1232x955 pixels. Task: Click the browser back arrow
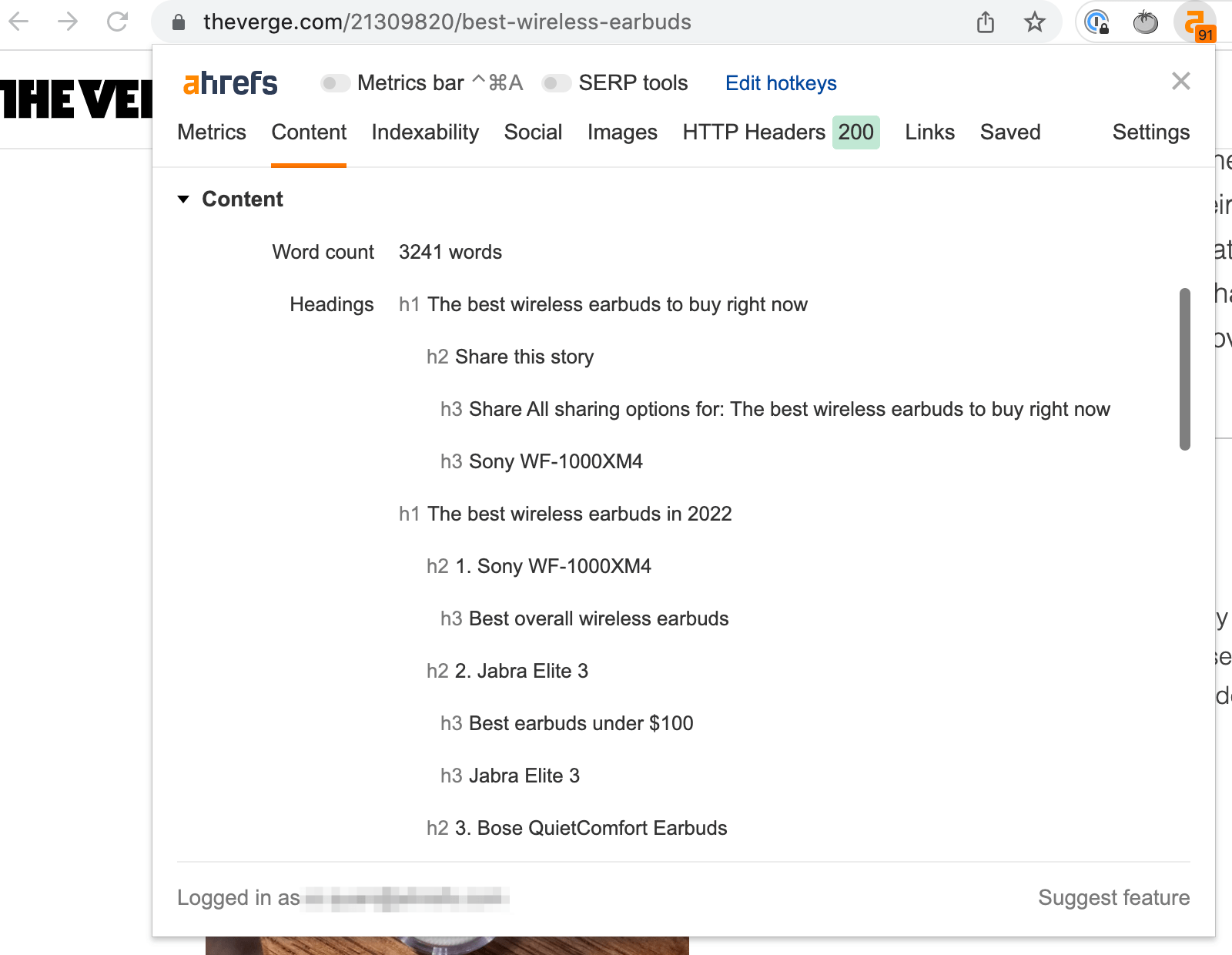[18, 22]
